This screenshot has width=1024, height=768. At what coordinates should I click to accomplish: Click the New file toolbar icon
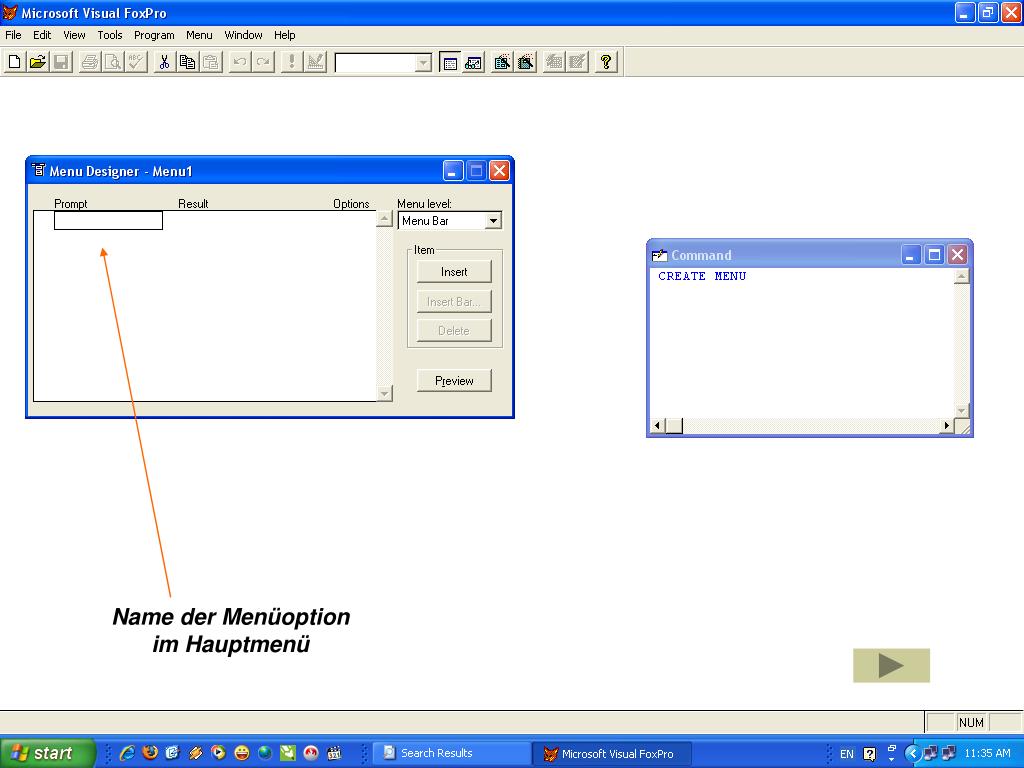[x=14, y=62]
